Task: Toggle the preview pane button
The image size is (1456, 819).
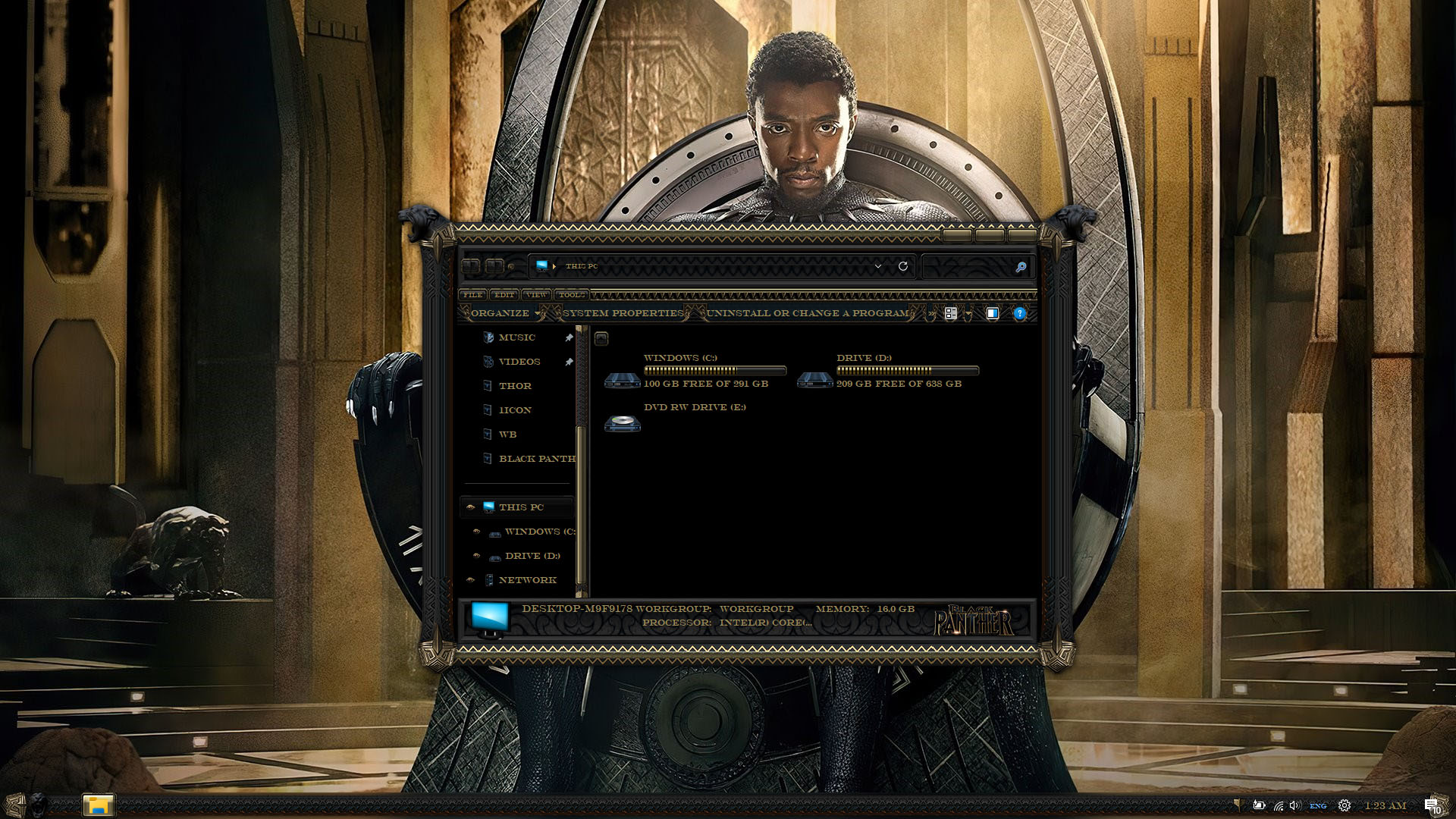Action: point(992,313)
